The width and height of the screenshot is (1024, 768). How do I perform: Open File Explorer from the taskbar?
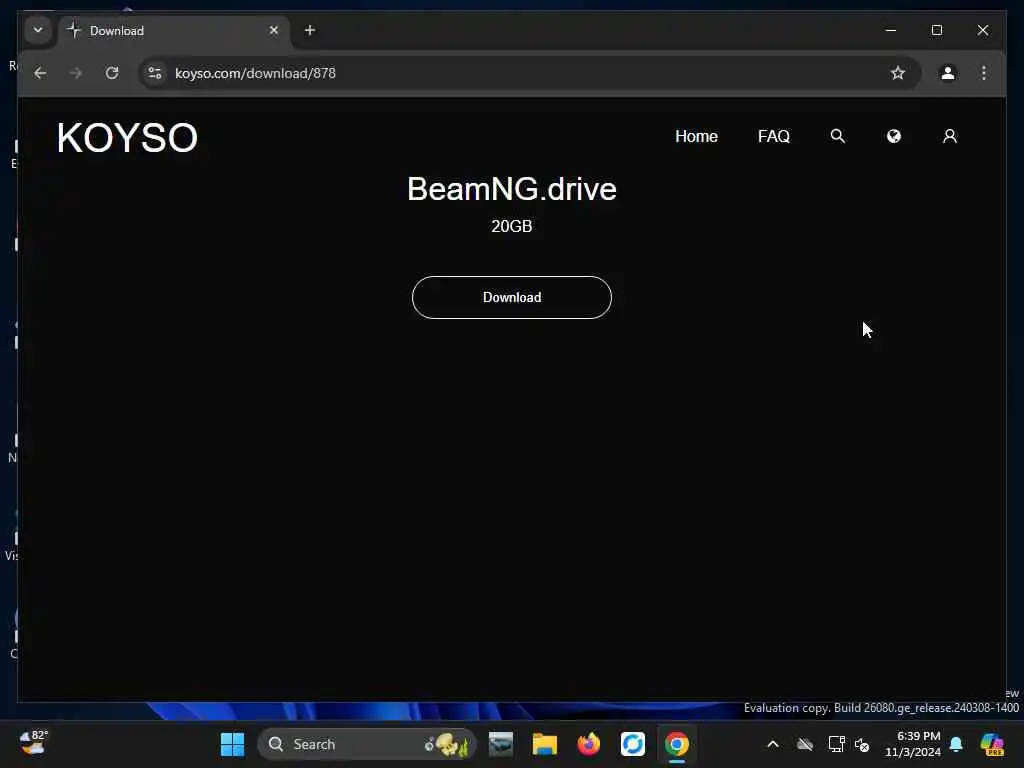545,744
